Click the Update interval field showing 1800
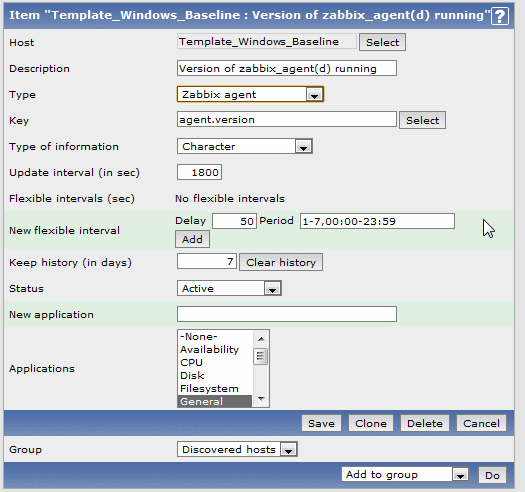 199,172
